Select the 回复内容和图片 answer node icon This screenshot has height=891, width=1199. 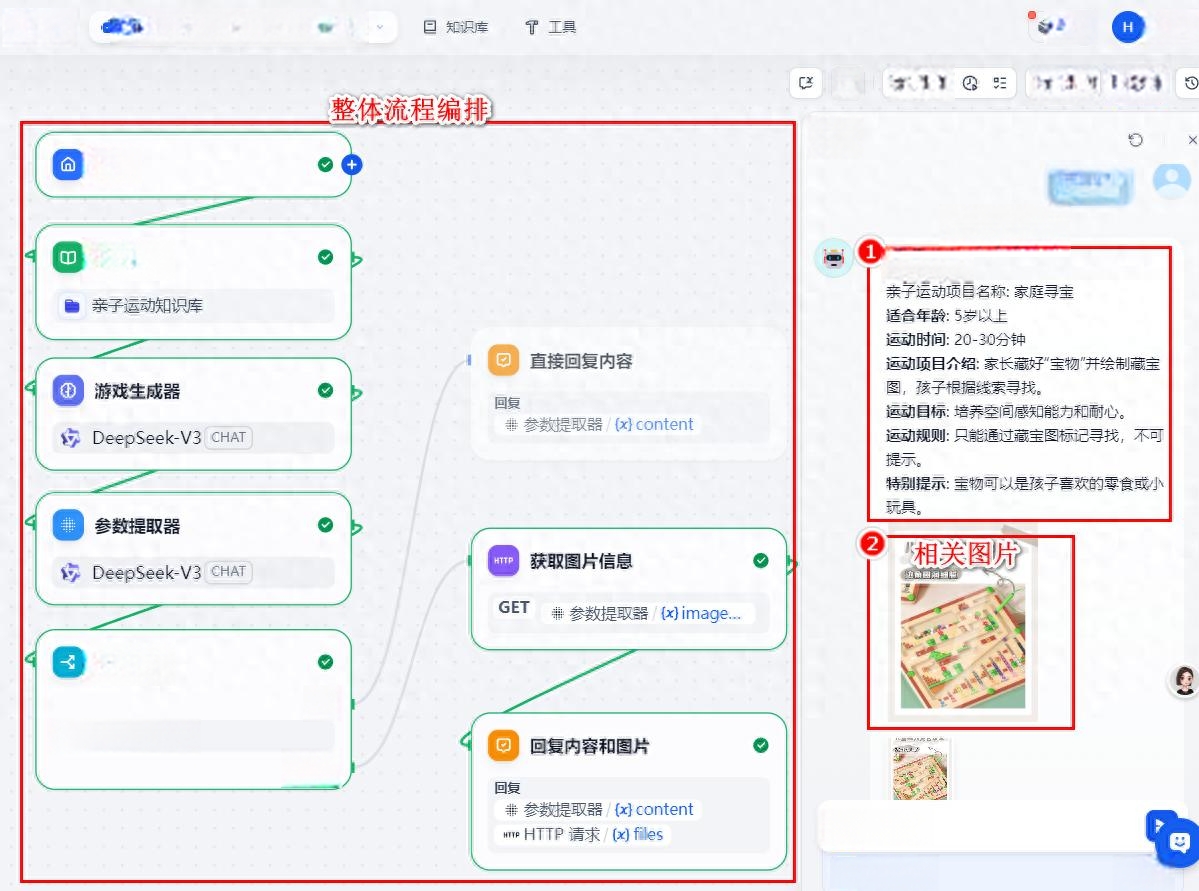503,745
